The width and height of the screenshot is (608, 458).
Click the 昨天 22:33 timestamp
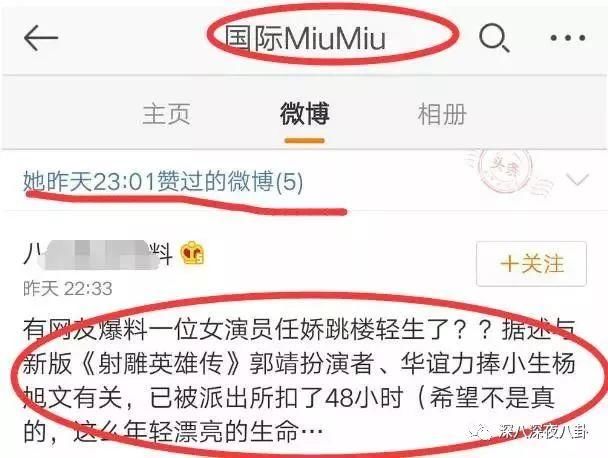[x=68, y=289]
